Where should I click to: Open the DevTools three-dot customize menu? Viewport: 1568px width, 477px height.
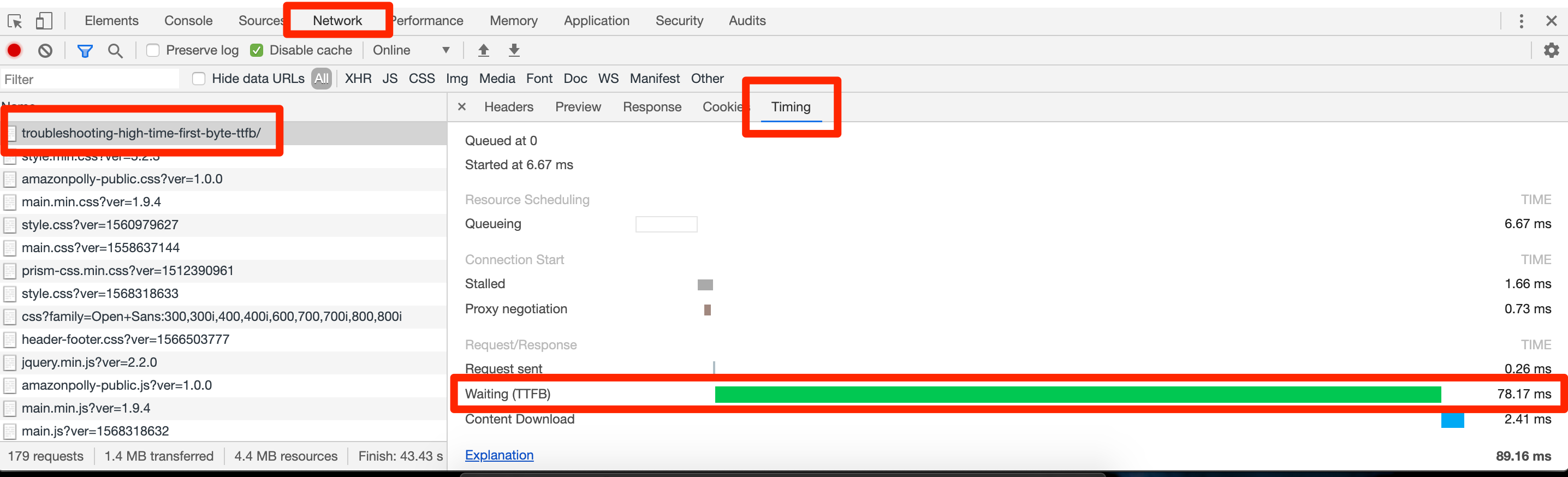(1521, 21)
